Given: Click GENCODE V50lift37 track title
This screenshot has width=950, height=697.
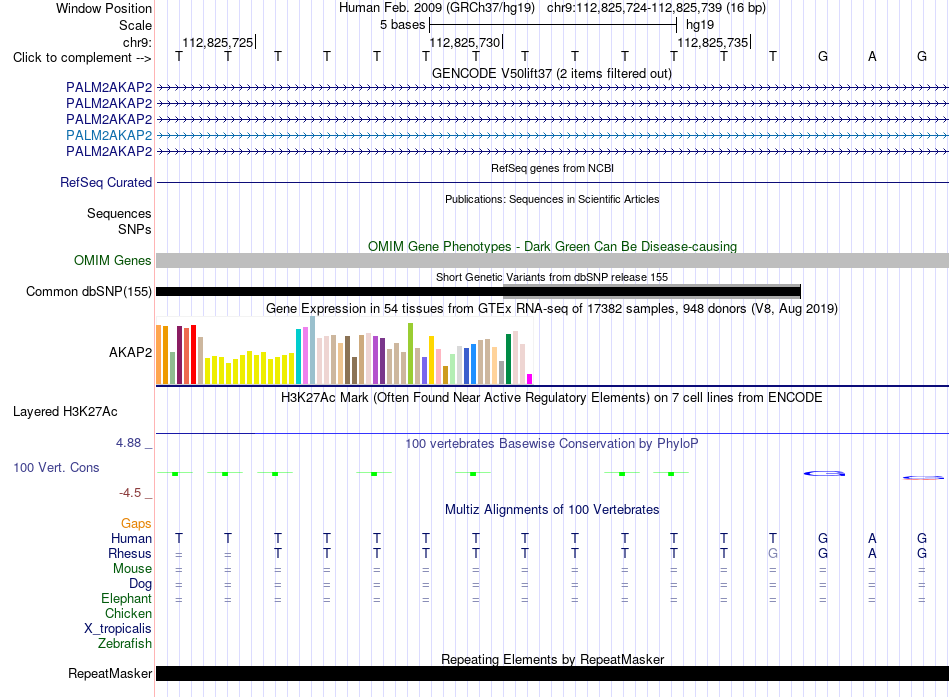Looking at the screenshot, I should (x=552, y=73).
